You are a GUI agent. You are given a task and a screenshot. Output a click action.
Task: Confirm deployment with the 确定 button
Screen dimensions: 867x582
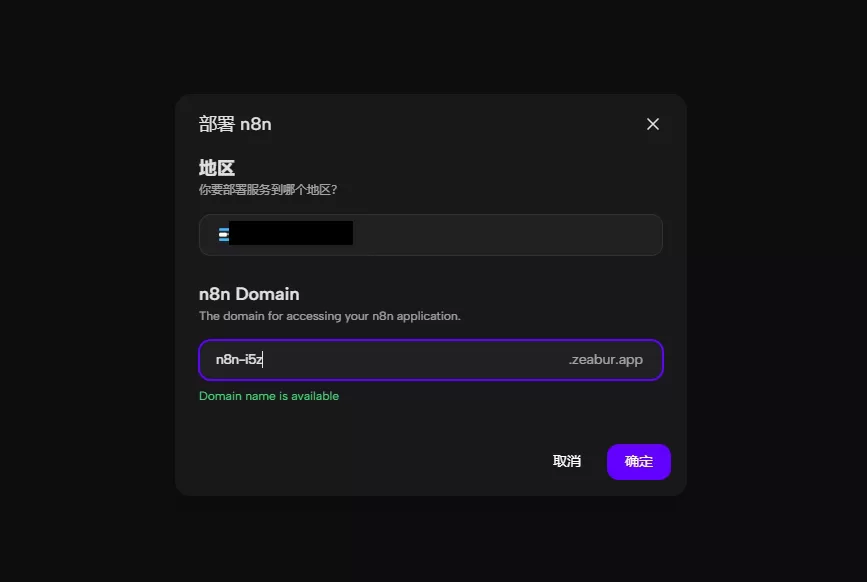[639, 462]
